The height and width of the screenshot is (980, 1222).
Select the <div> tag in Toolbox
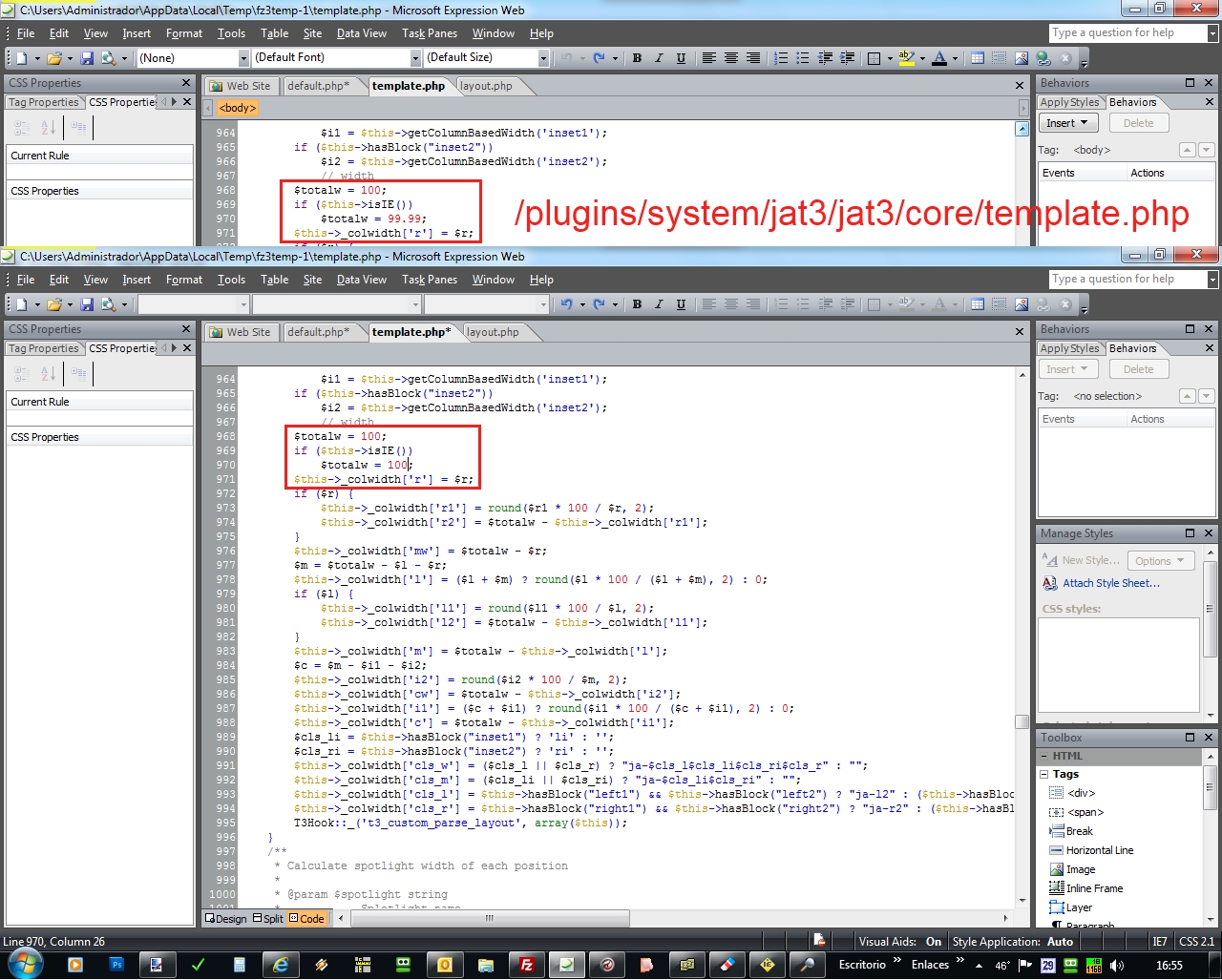click(1081, 793)
